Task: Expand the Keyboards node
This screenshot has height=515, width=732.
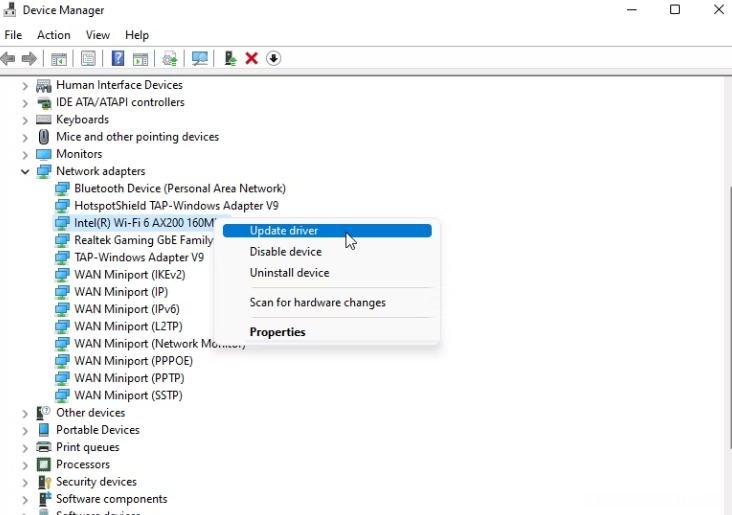Action: (x=25, y=120)
